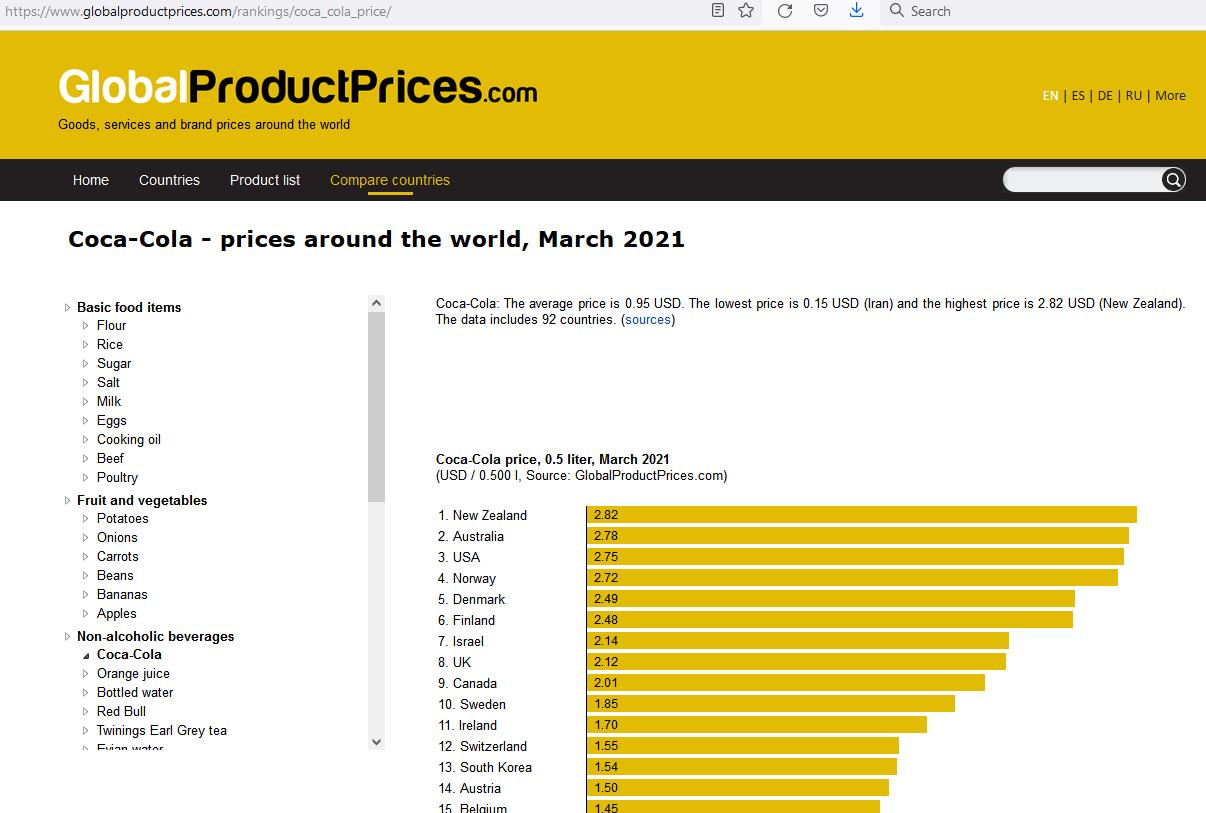Select Orange juice in the category tree
The width and height of the screenshot is (1206, 813).
point(133,673)
